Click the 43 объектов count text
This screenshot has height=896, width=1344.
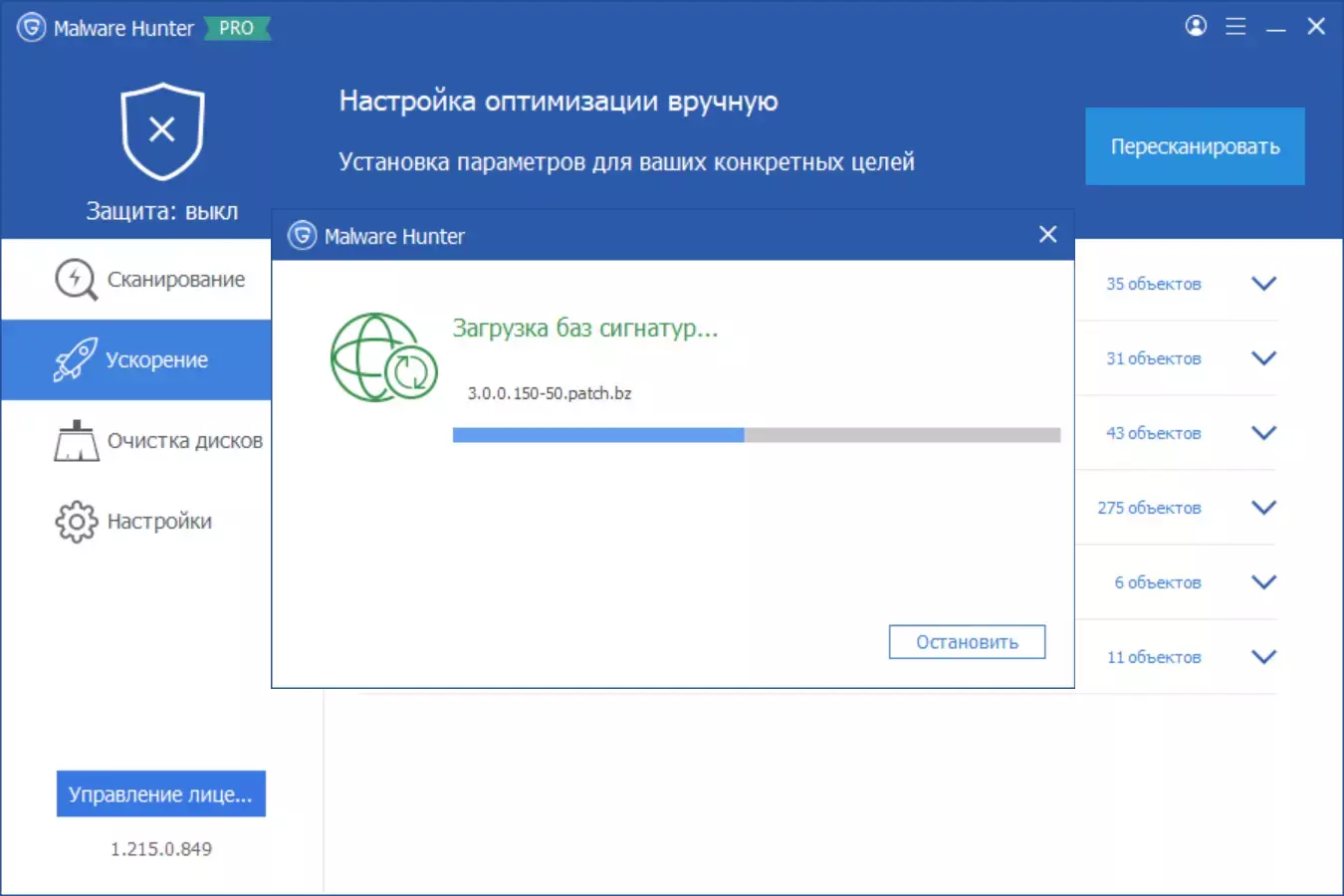1154,433
